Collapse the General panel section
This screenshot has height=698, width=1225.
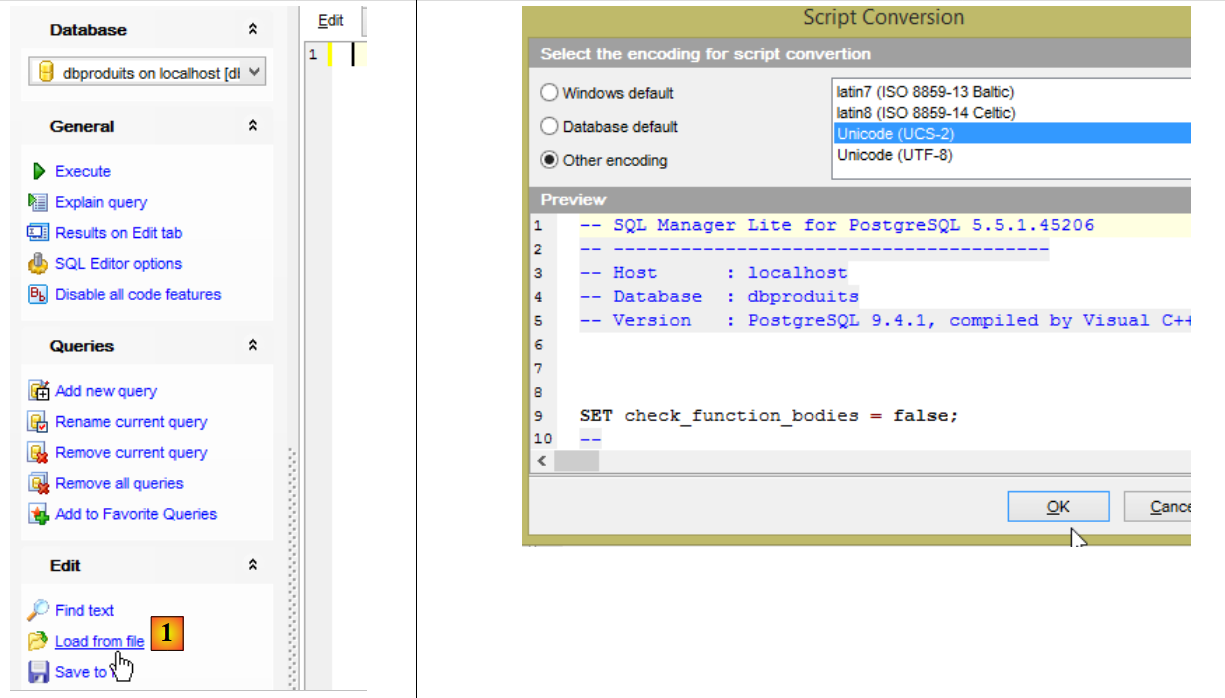[253, 126]
